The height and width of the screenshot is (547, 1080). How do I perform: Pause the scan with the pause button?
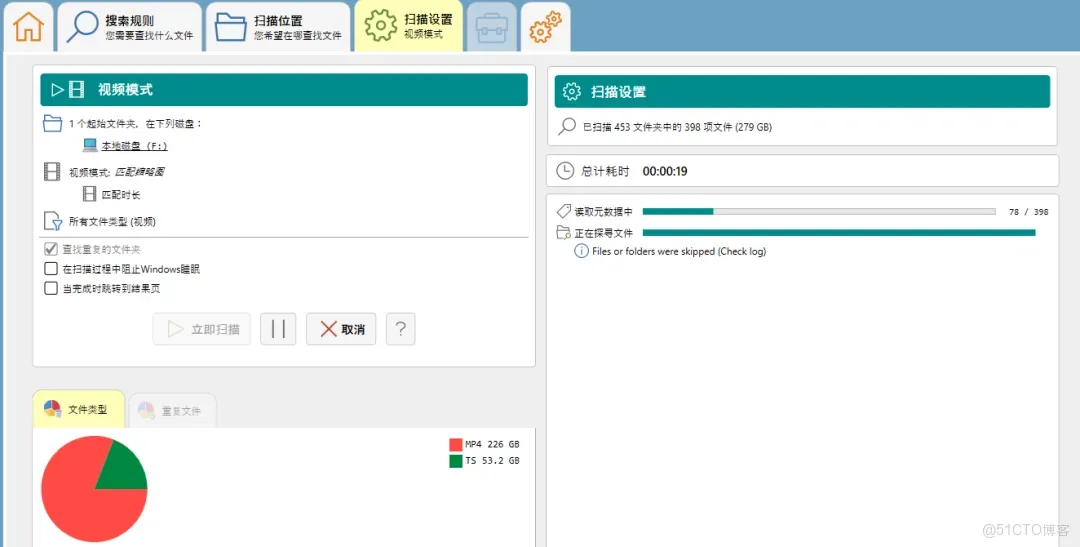coord(278,329)
